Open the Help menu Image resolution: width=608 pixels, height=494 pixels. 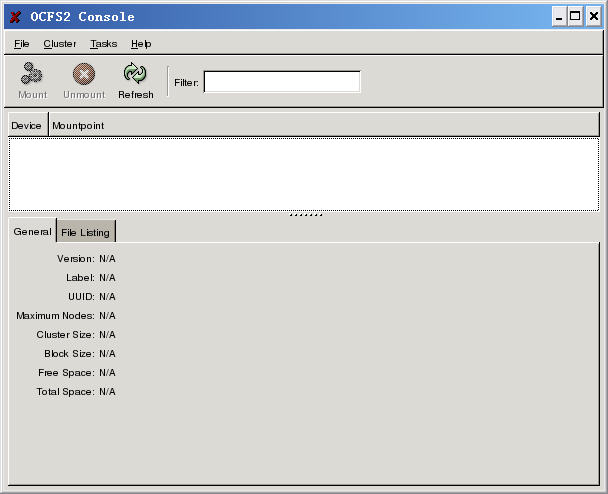[141, 44]
